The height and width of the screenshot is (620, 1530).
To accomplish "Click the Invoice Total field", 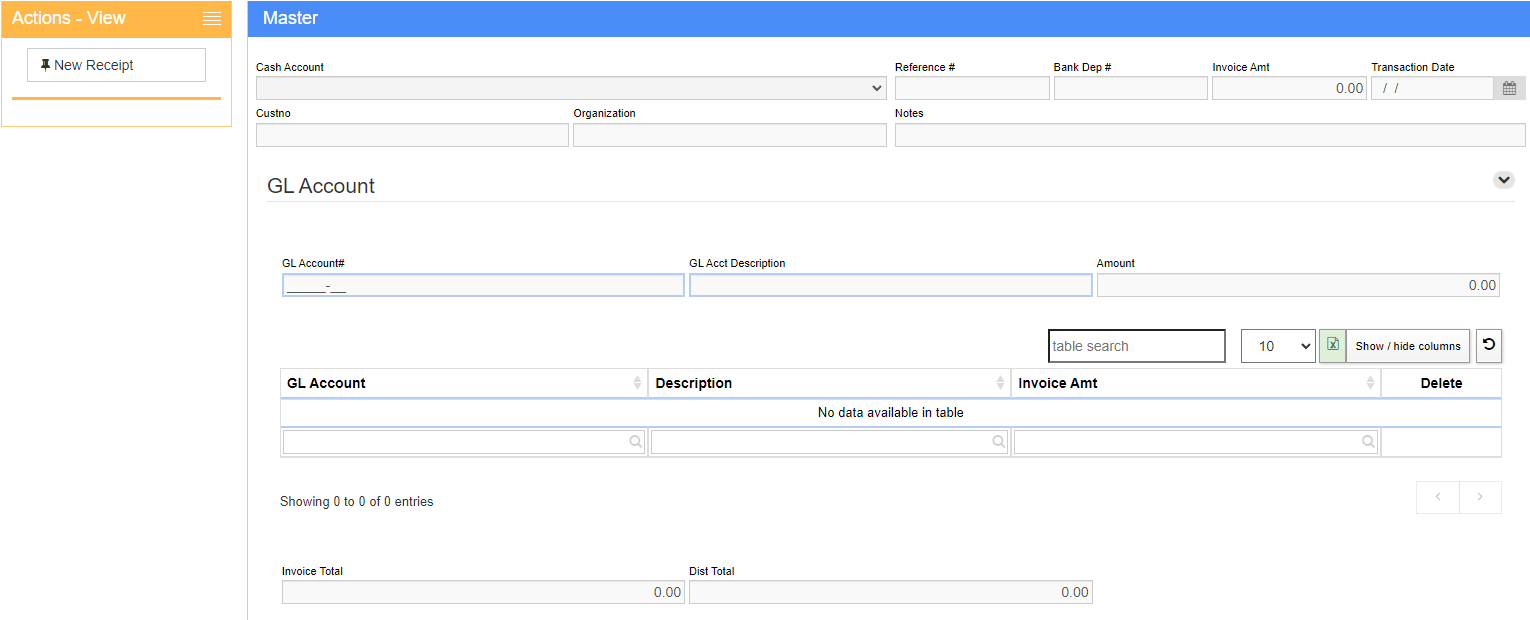I will tap(483, 592).
